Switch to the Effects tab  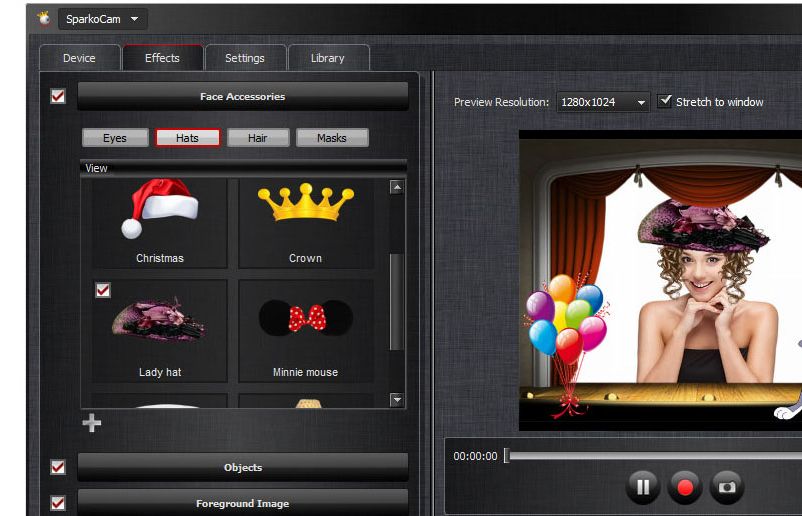(x=162, y=58)
